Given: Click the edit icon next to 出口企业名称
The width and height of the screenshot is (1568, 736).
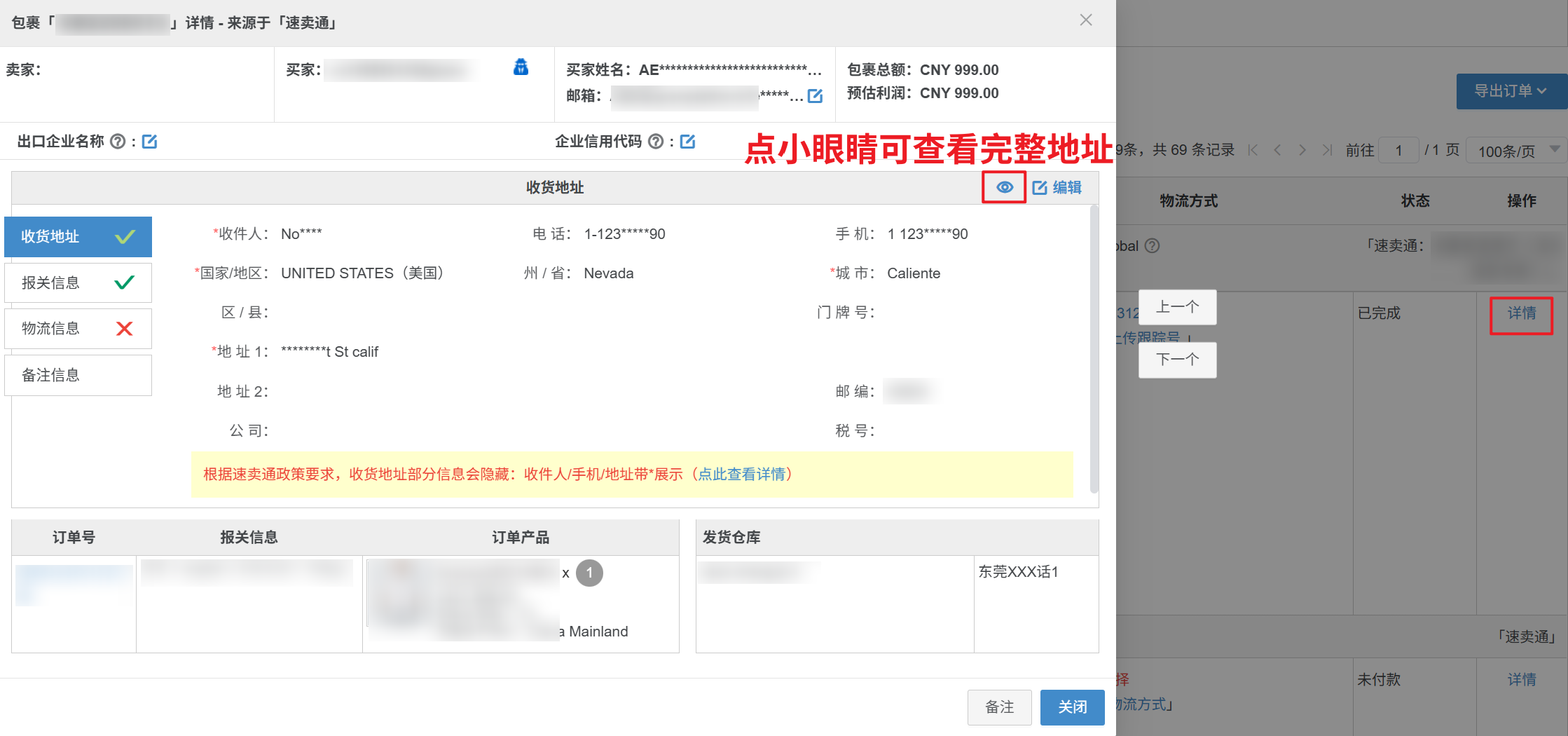Looking at the screenshot, I should click(149, 142).
